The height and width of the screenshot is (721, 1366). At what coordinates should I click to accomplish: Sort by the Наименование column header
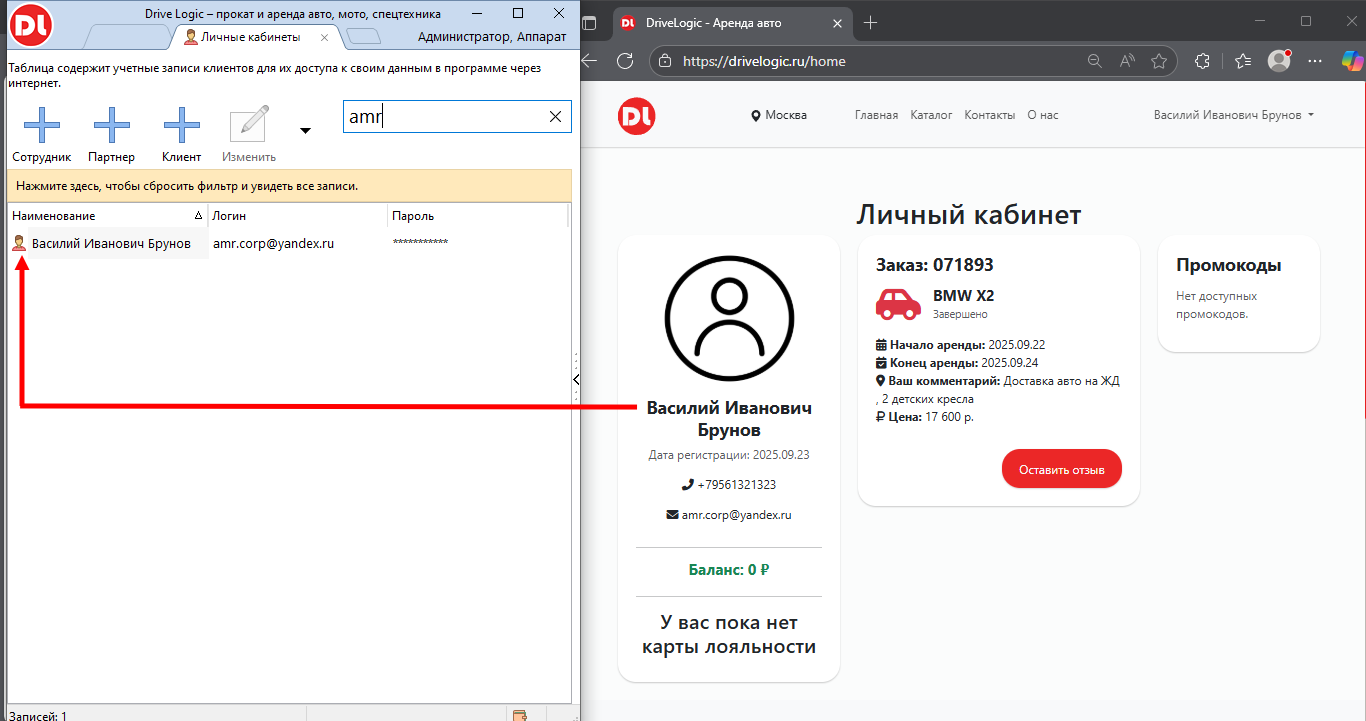tap(107, 216)
